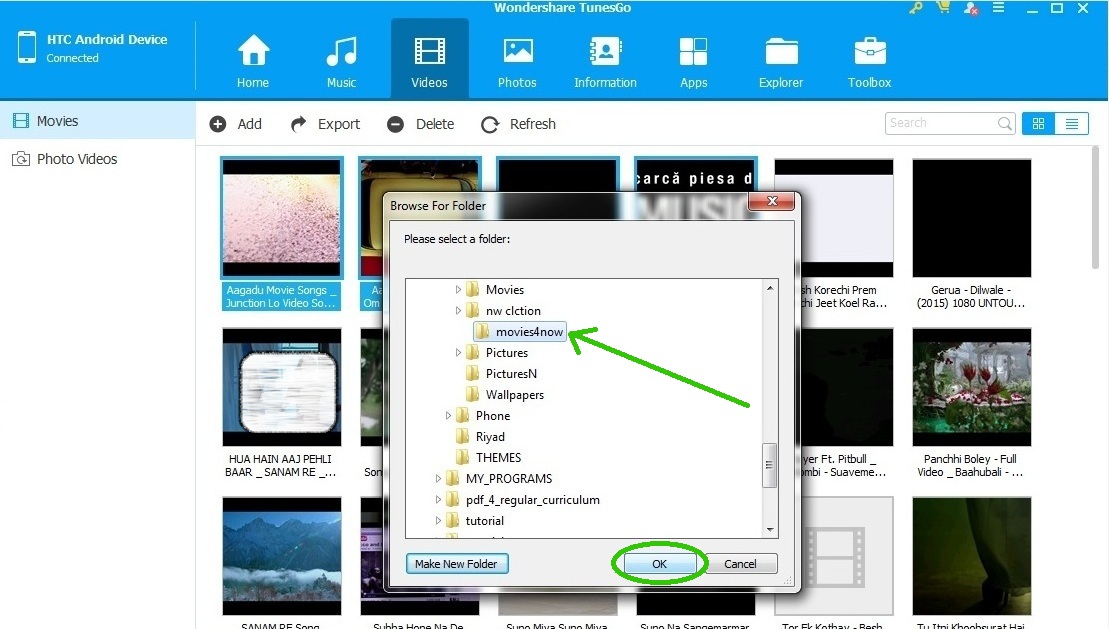Expand the MY_PROGRAMS folder arrow
This screenshot has height=629, width=1109.
(x=439, y=479)
